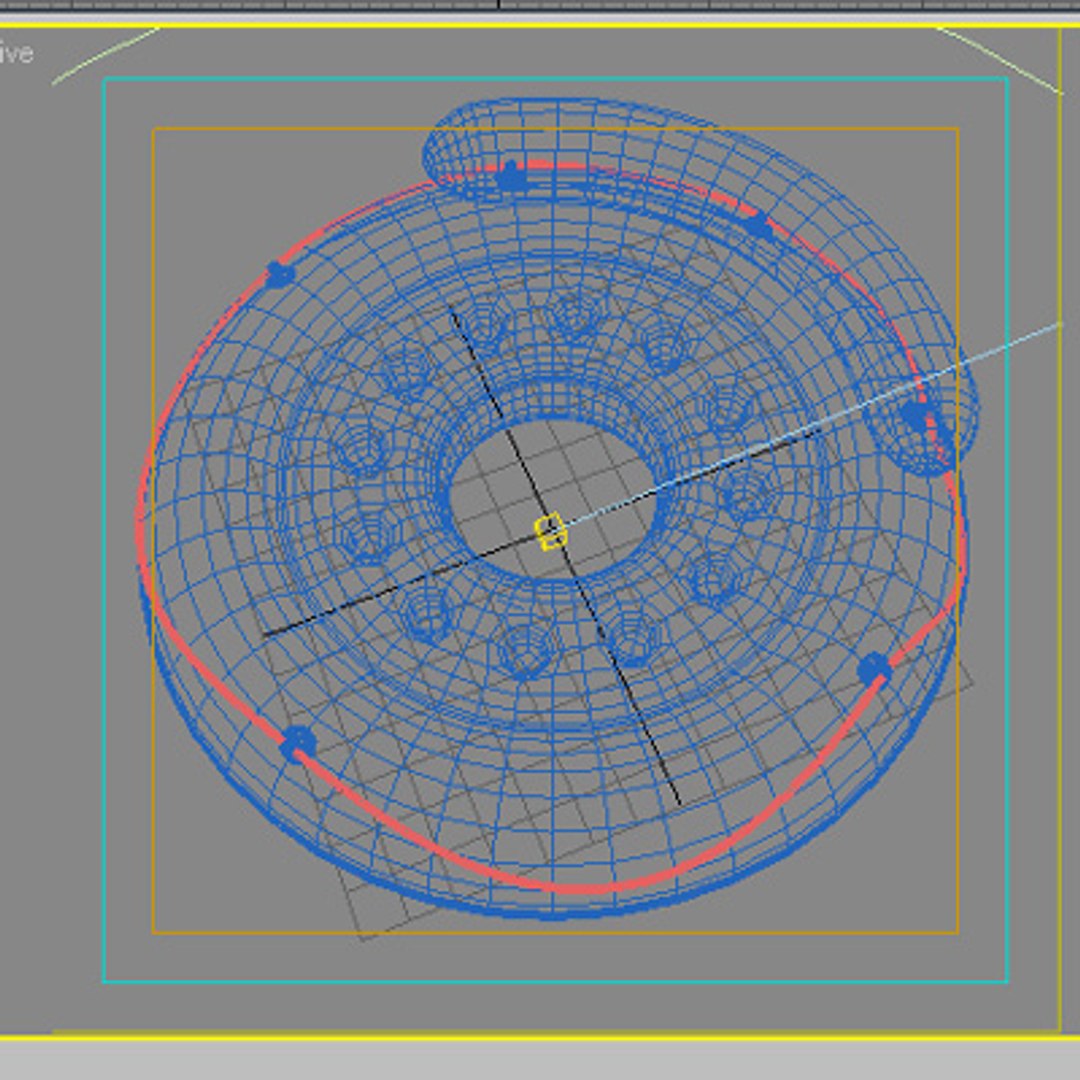Open the Perspective viewport label menu
Viewport: 1080px width, 1080px height.
tap(15, 54)
